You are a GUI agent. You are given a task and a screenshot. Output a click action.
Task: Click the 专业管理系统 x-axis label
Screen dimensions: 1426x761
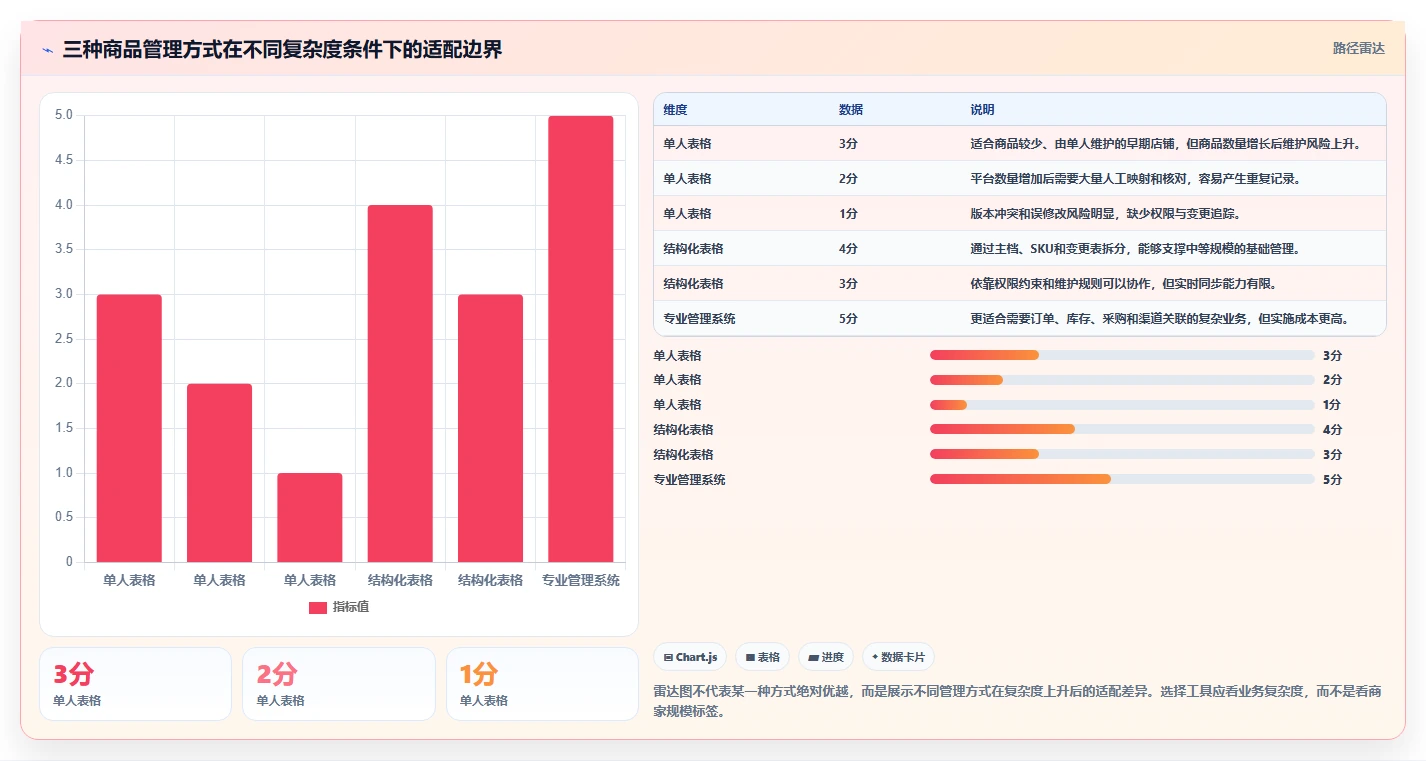580,580
